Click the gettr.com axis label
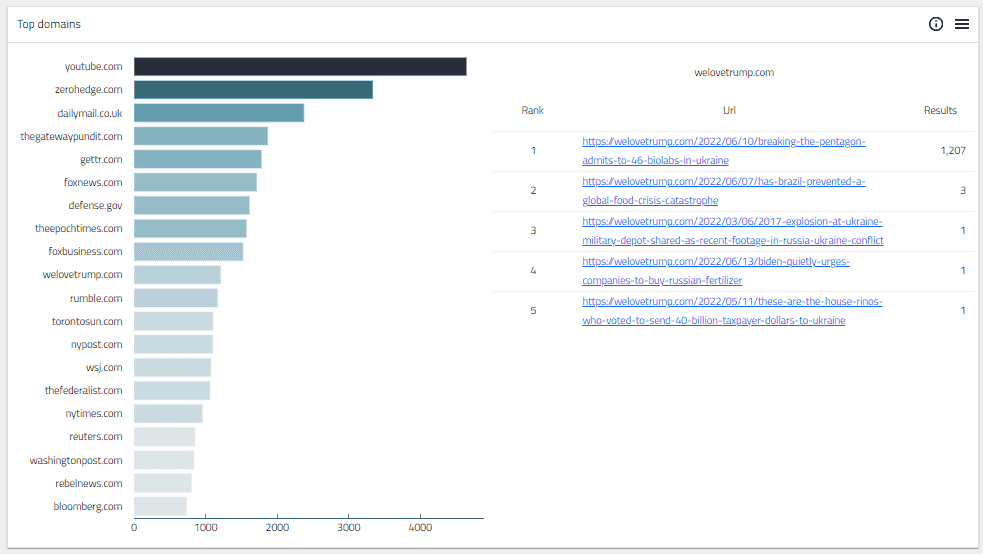The width and height of the screenshot is (983, 554). click(x=101, y=160)
